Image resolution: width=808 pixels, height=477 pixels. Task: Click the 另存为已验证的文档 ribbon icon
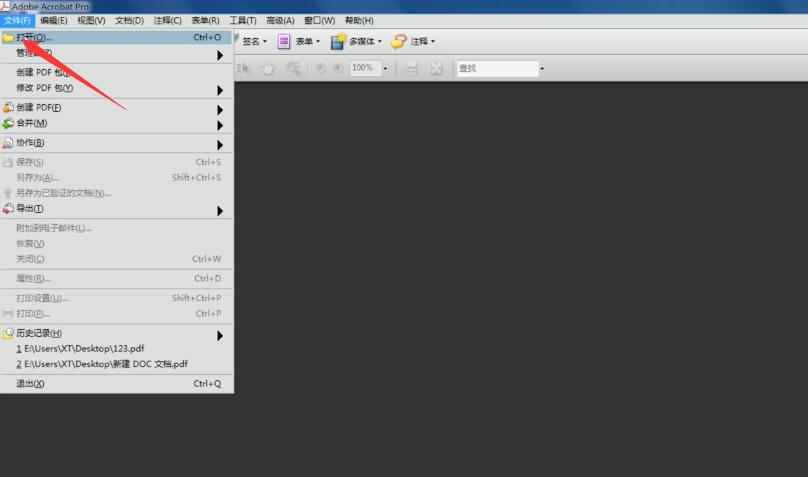[8, 193]
